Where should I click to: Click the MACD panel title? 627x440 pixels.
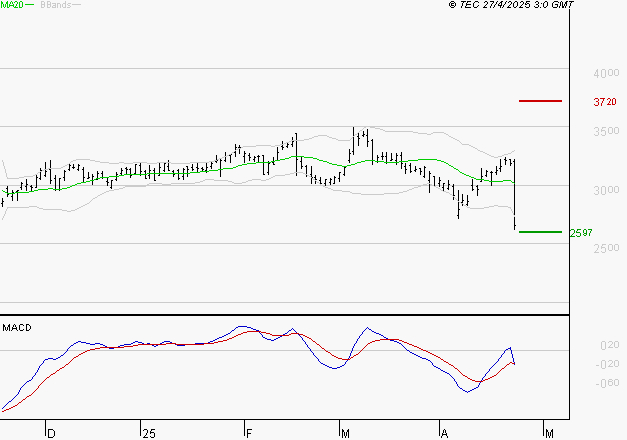point(17,328)
